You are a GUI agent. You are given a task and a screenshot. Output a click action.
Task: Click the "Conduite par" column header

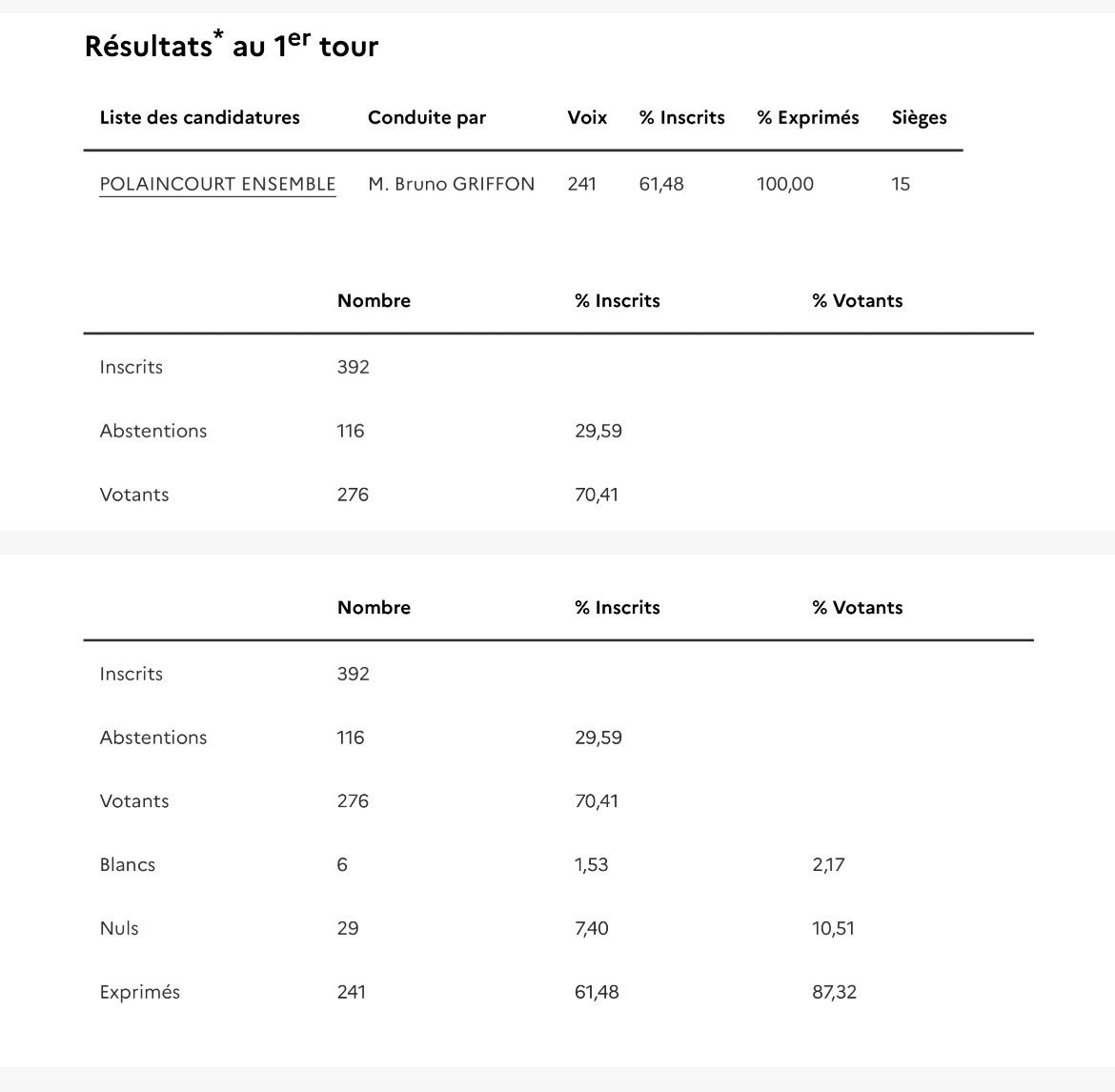(427, 117)
